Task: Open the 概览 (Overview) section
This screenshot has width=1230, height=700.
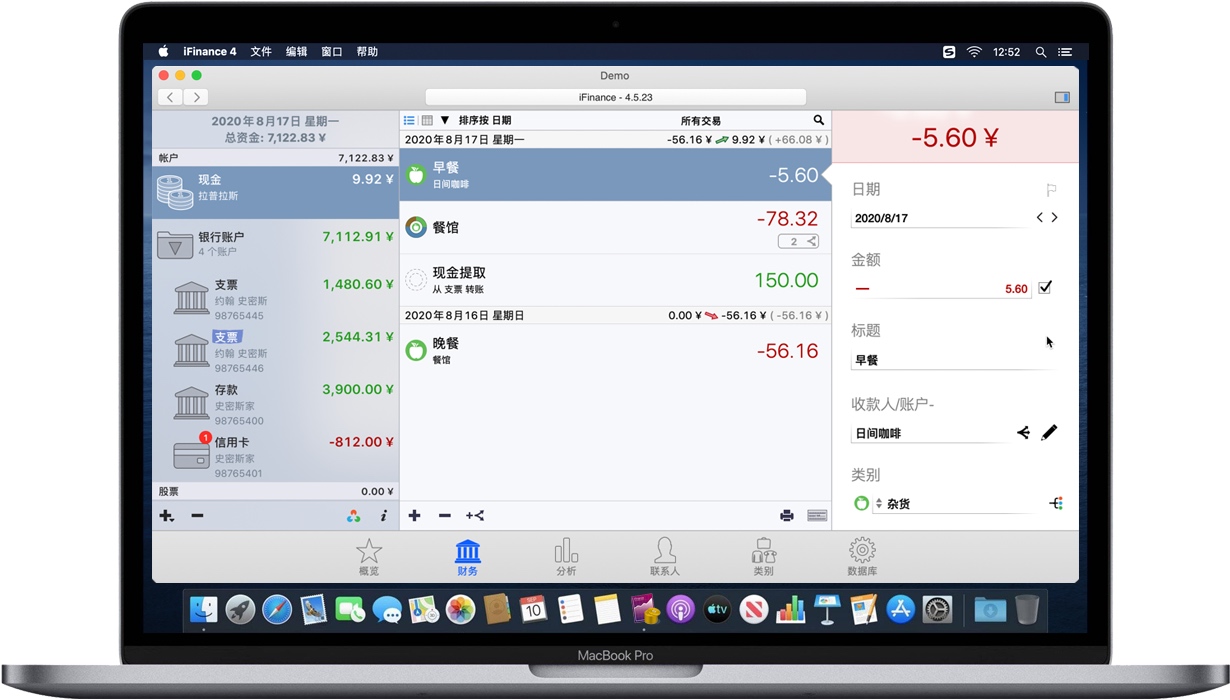Action: click(x=368, y=556)
